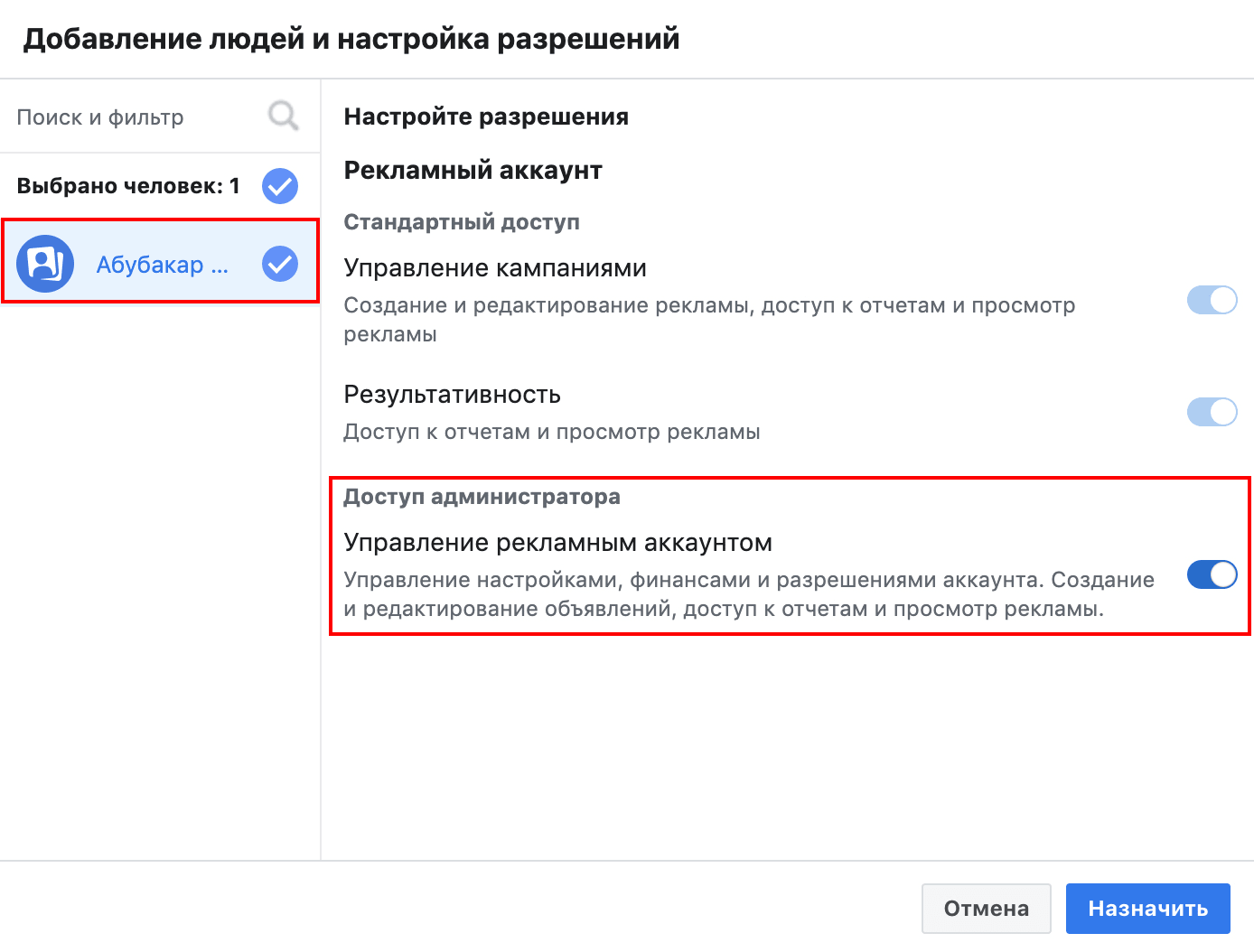Click the Управление рекламным аккаунтом title
The width and height of the screenshot is (1254, 952).
click(x=558, y=543)
